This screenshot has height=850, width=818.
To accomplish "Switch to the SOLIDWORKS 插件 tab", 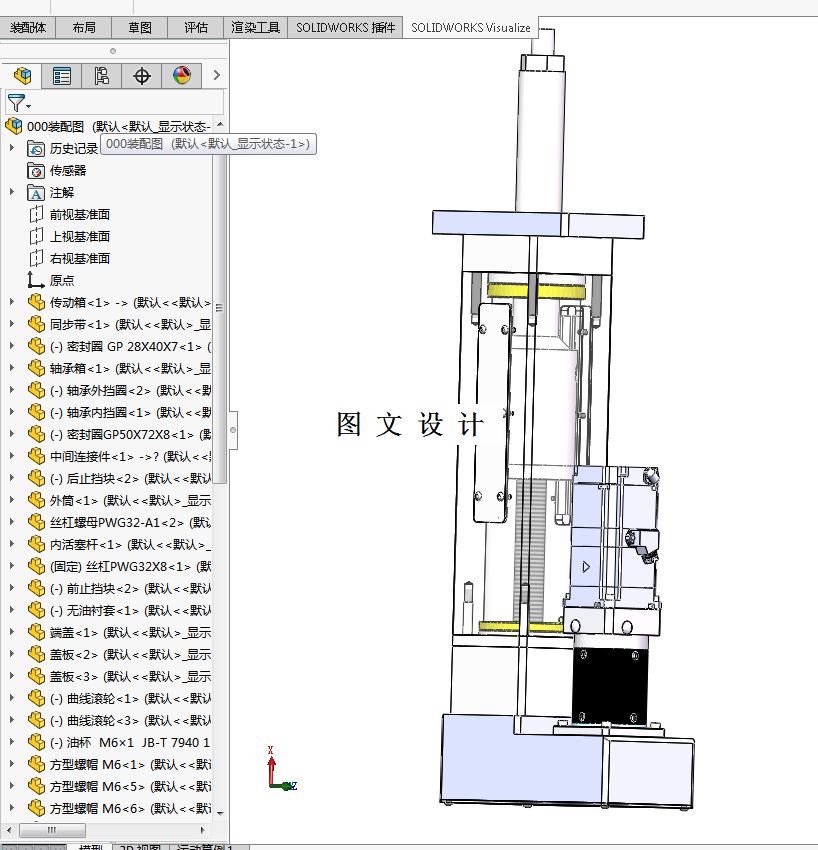I will click(x=345, y=28).
